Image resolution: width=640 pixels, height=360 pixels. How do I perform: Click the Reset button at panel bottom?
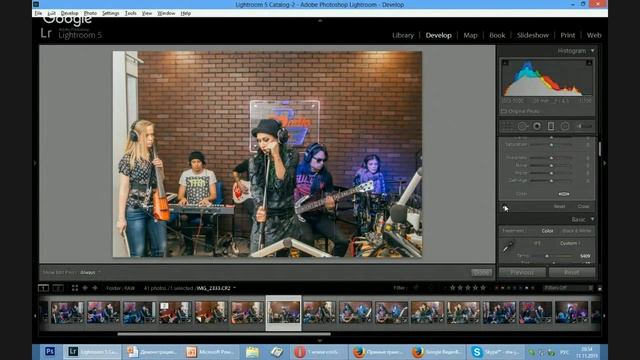(x=572, y=272)
